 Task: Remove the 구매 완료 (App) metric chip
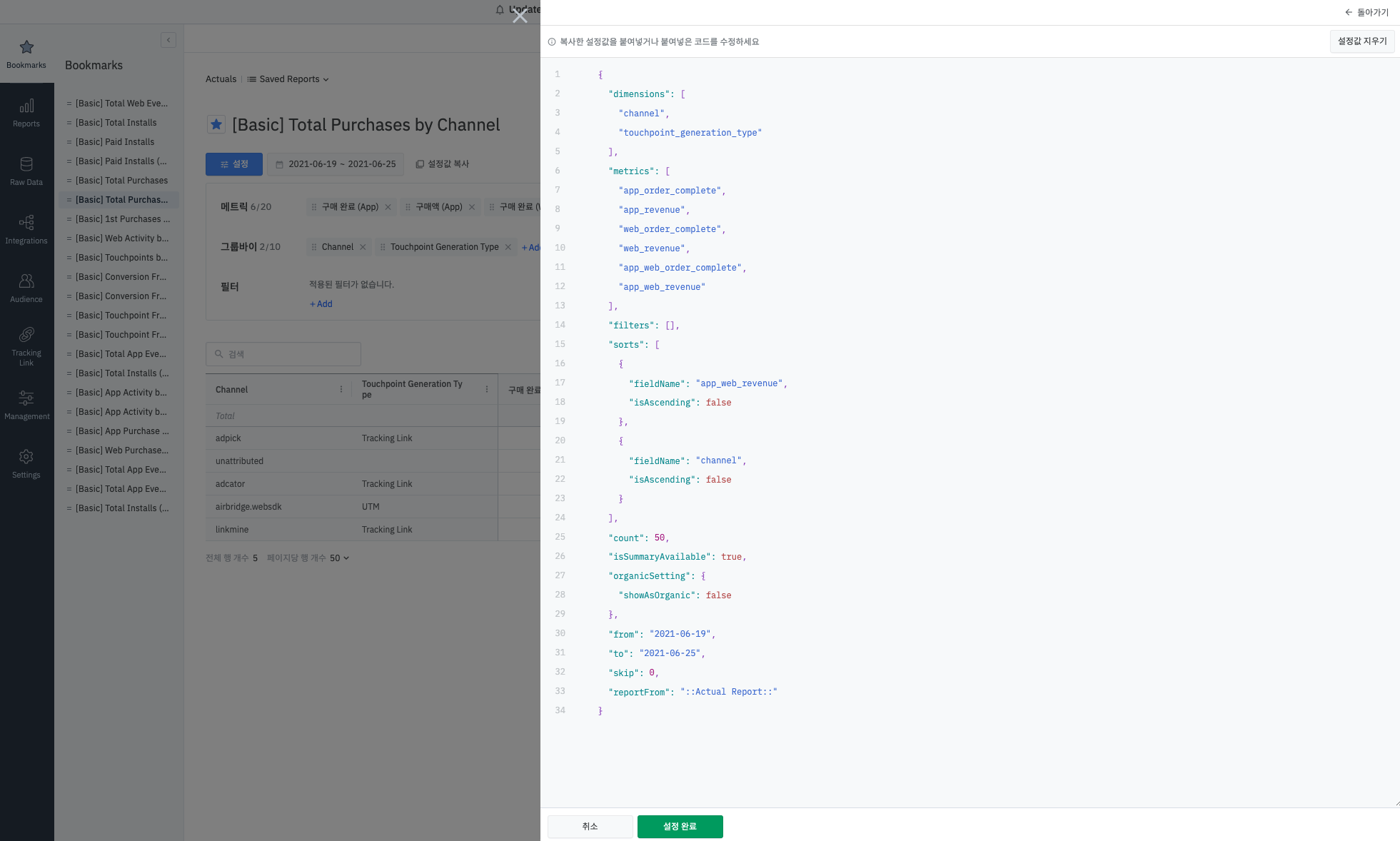pyautogui.click(x=388, y=207)
